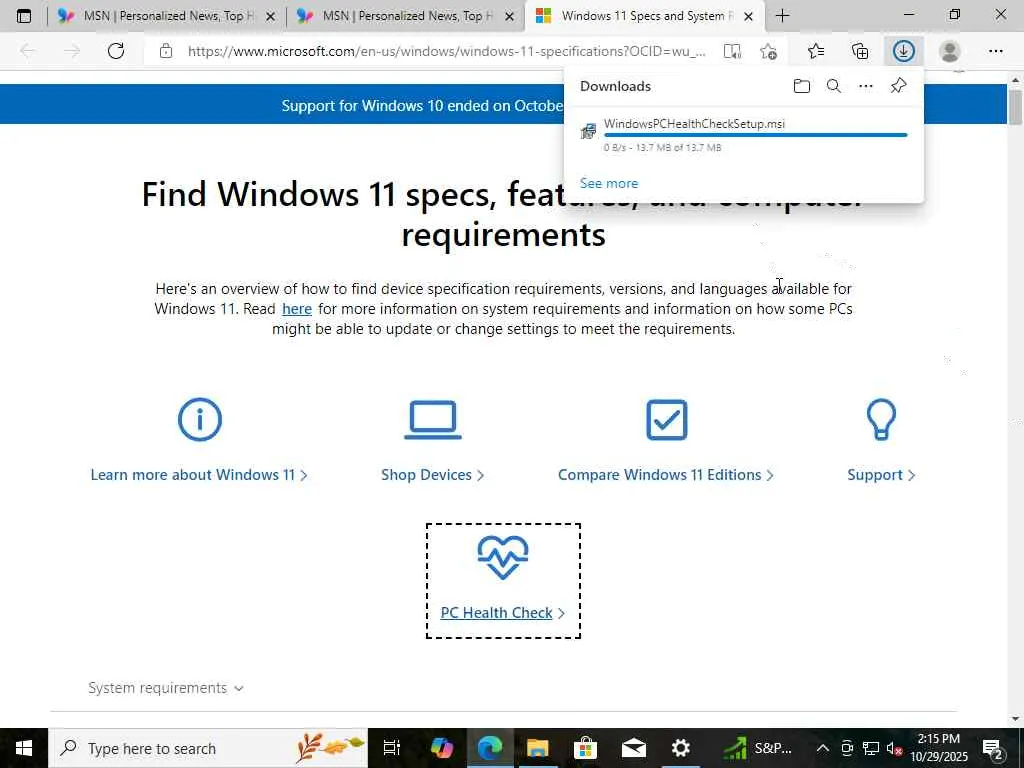
Task: Expand the System requirements section
Action: [x=166, y=688]
